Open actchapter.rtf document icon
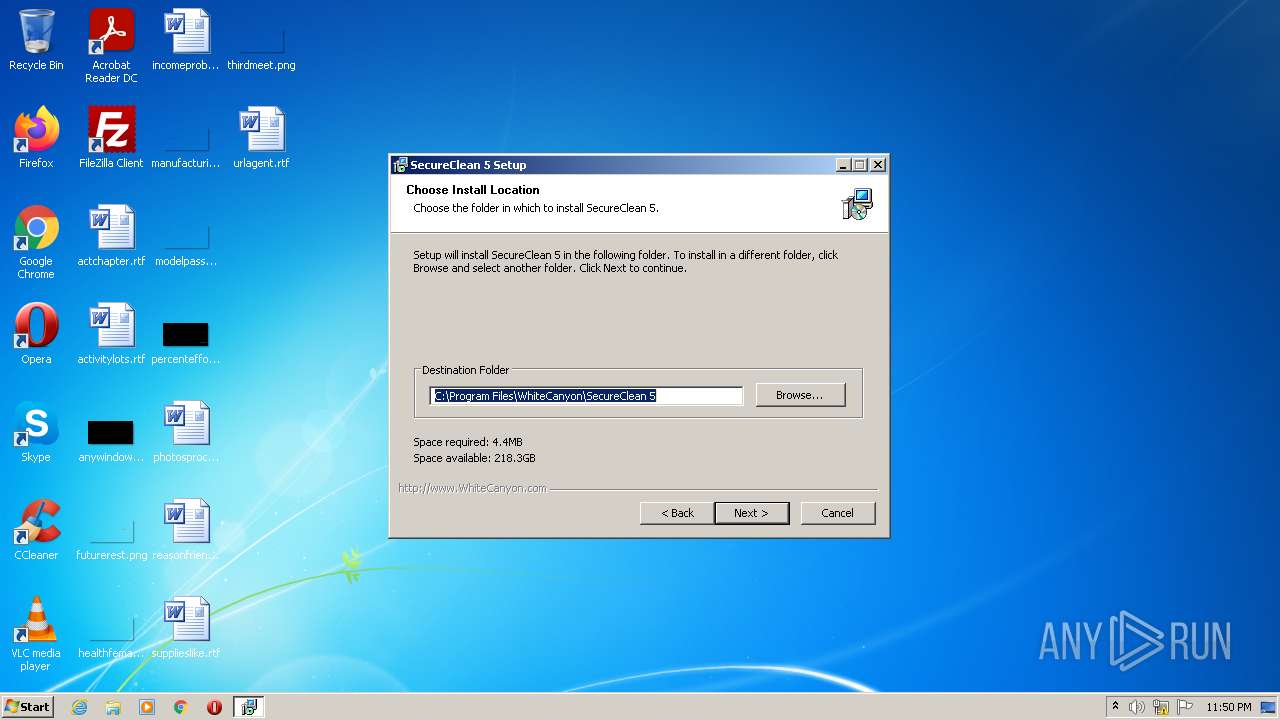This screenshot has height=720, width=1280. pyautogui.click(x=111, y=236)
